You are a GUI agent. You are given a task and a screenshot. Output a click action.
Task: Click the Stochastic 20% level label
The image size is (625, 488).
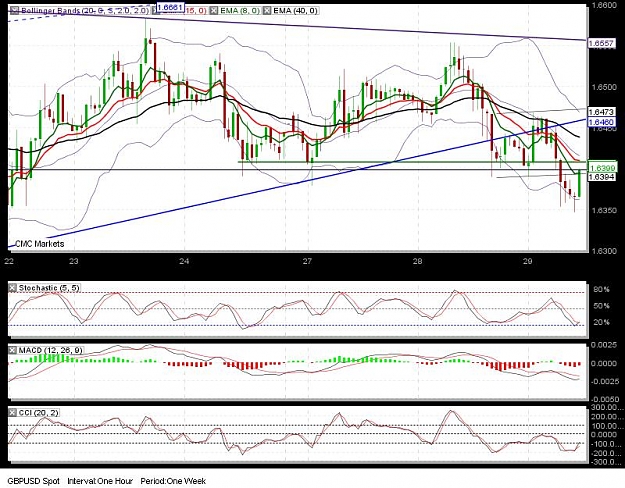coord(601,322)
